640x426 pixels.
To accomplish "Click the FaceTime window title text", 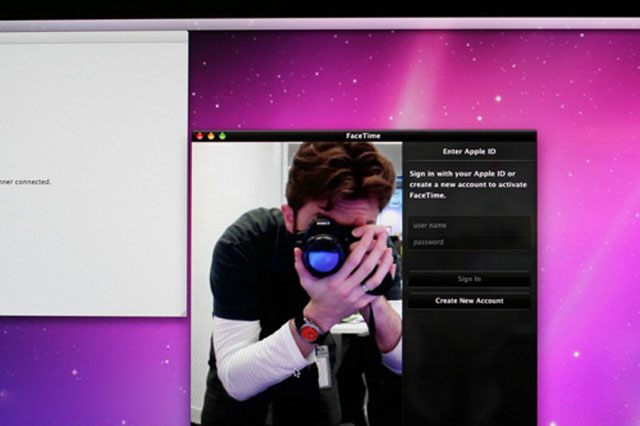I will coord(363,136).
